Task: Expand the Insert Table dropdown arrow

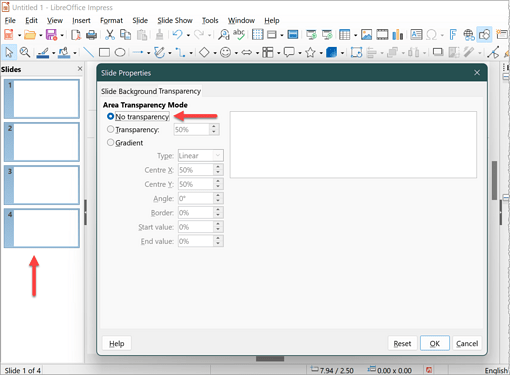Action: [x=355, y=35]
